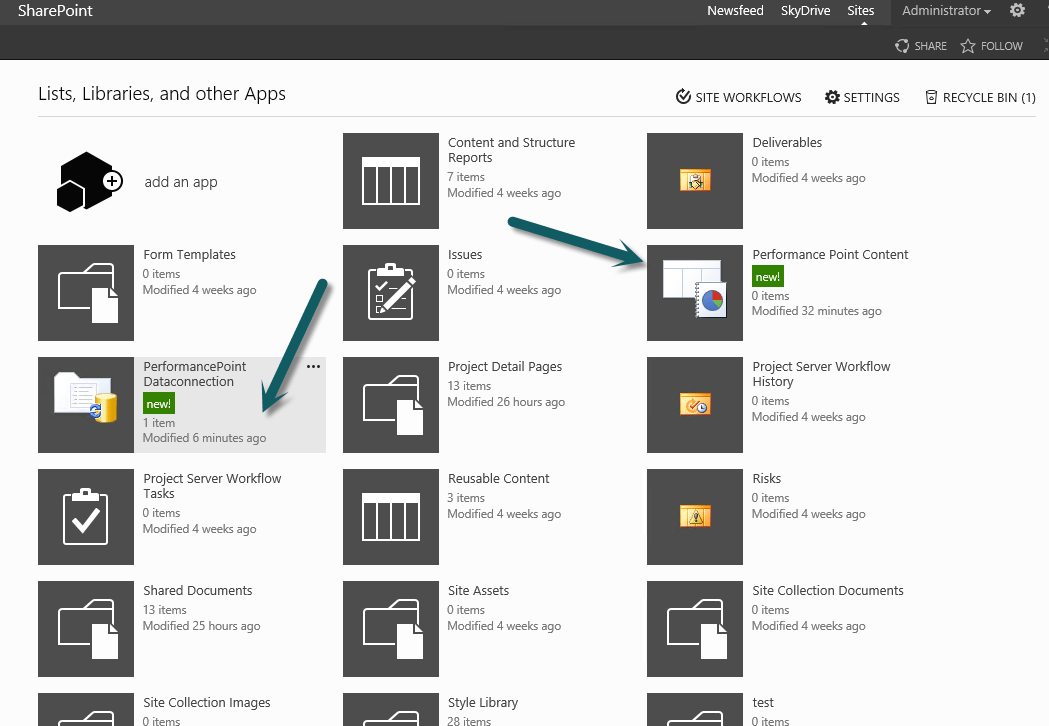Open Project Server Workflow Tasks tile icon
The height and width of the screenshot is (726, 1049).
pyautogui.click(x=86, y=517)
